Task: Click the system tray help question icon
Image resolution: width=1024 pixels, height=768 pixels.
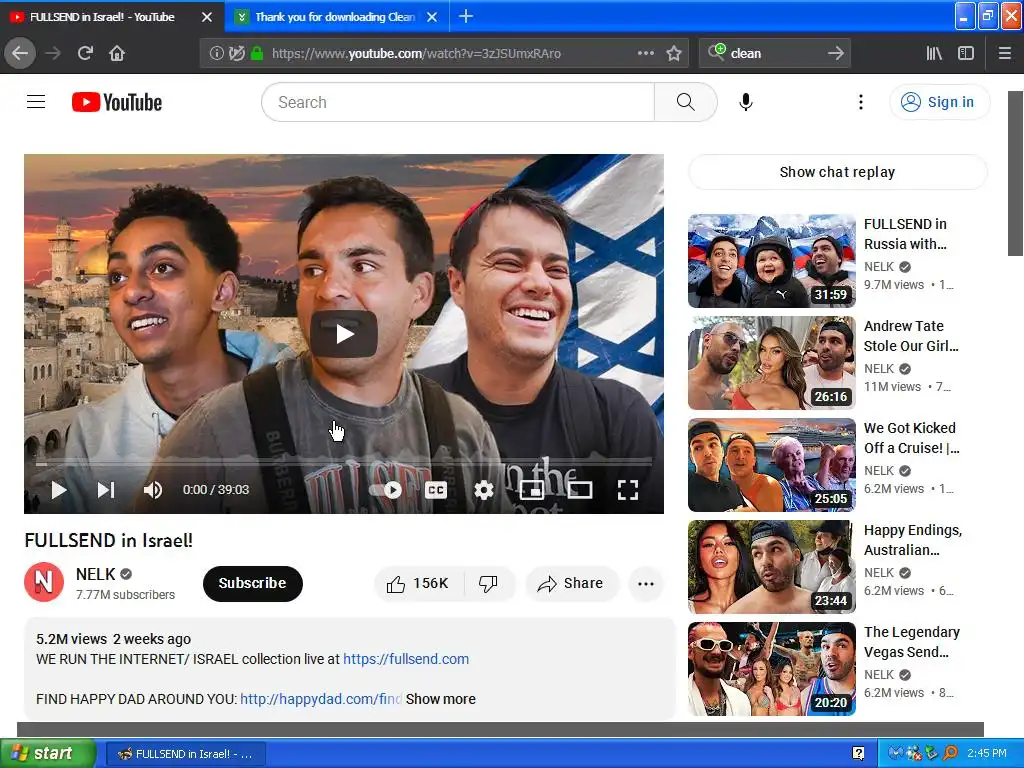Action: coord(858,754)
